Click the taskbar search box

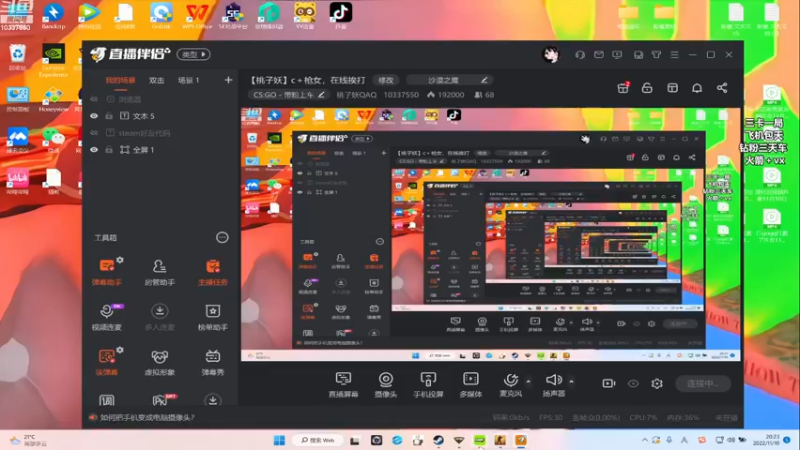[x=317, y=440]
